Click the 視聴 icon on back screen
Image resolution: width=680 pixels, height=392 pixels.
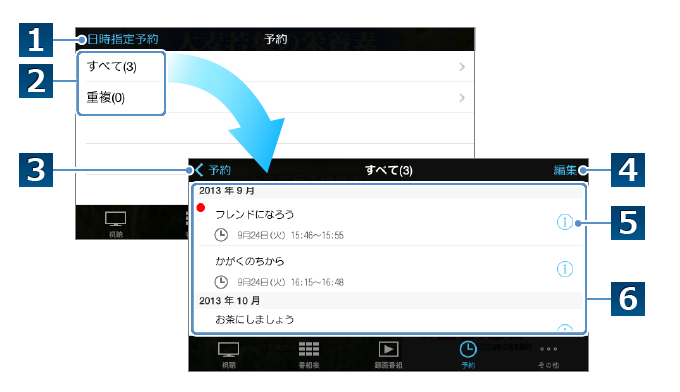pyautogui.click(x=116, y=224)
